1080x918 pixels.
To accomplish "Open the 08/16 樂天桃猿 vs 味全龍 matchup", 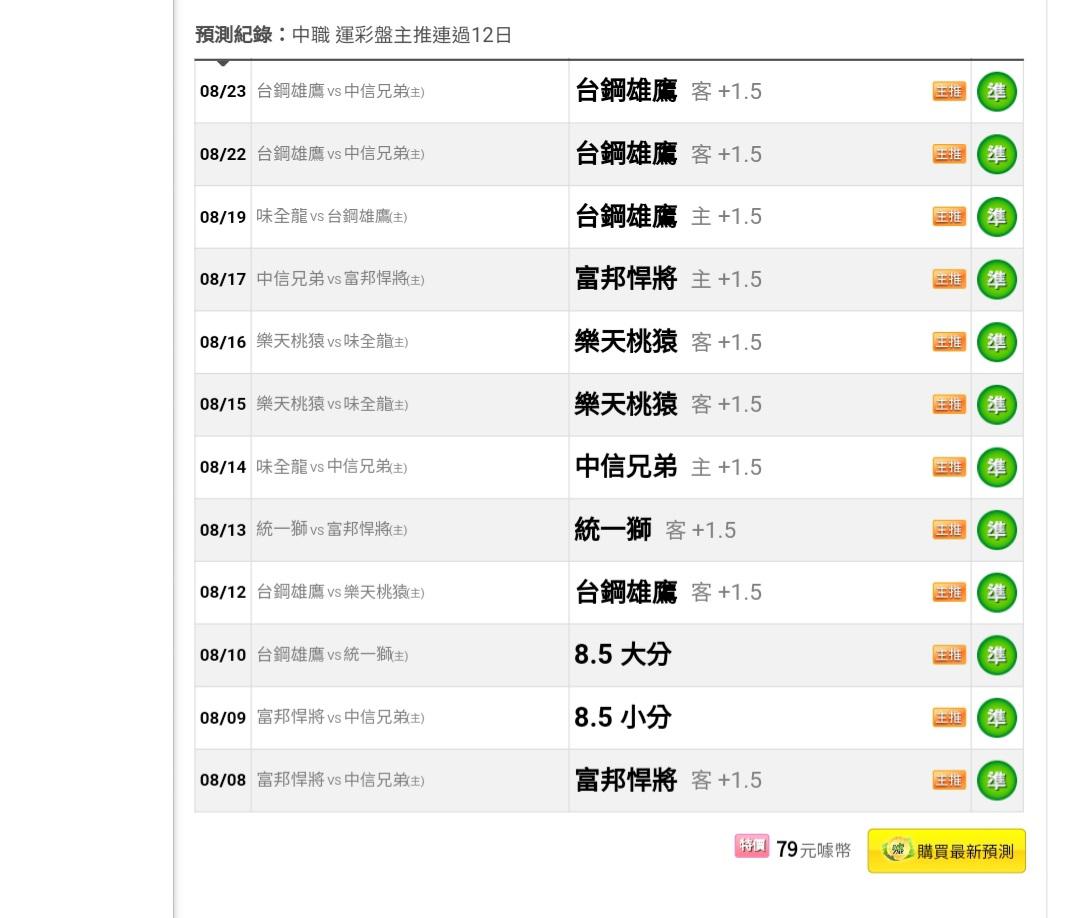I will click(333, 342).
